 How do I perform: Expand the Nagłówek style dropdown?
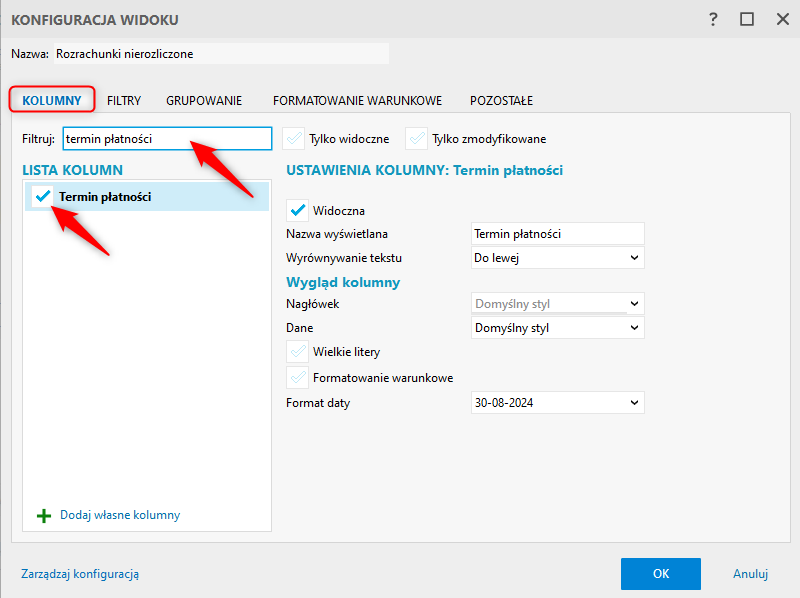(557, 304)
